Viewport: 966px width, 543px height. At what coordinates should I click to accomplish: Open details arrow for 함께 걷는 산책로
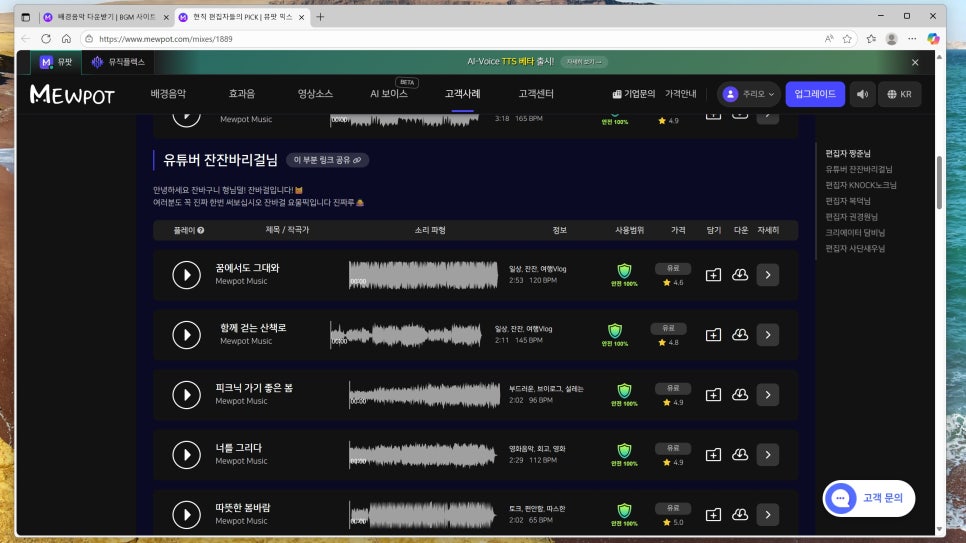[x=768, y=335]
